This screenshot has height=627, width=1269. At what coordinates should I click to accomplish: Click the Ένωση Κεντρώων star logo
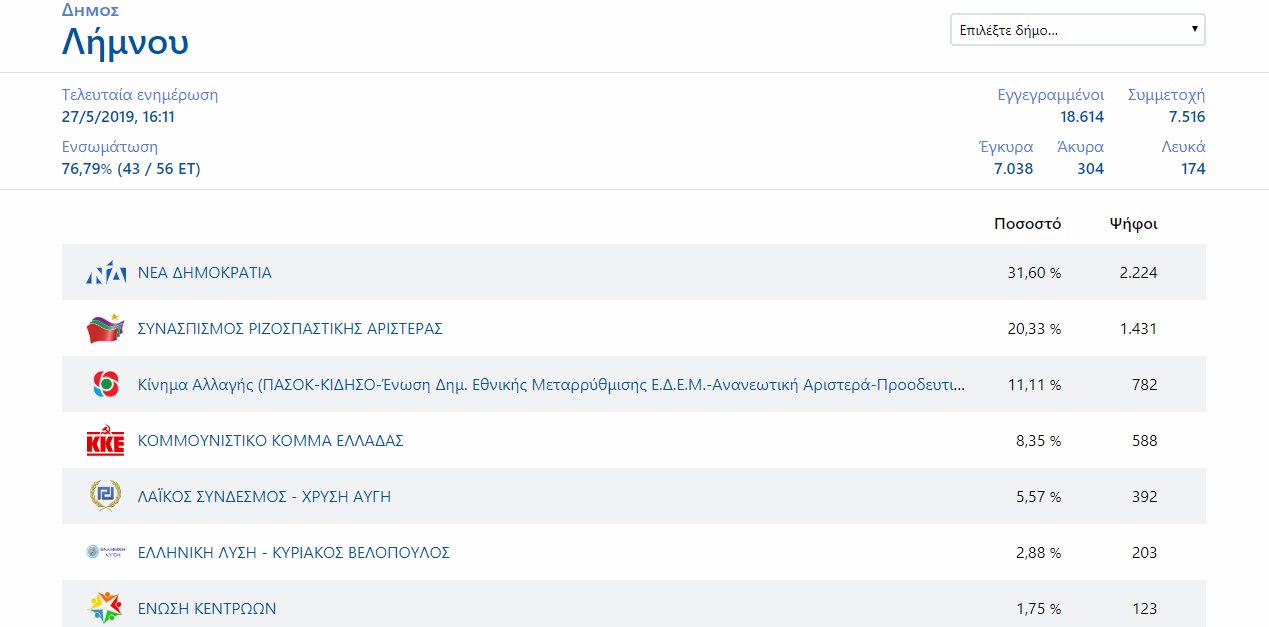point(105,608)
